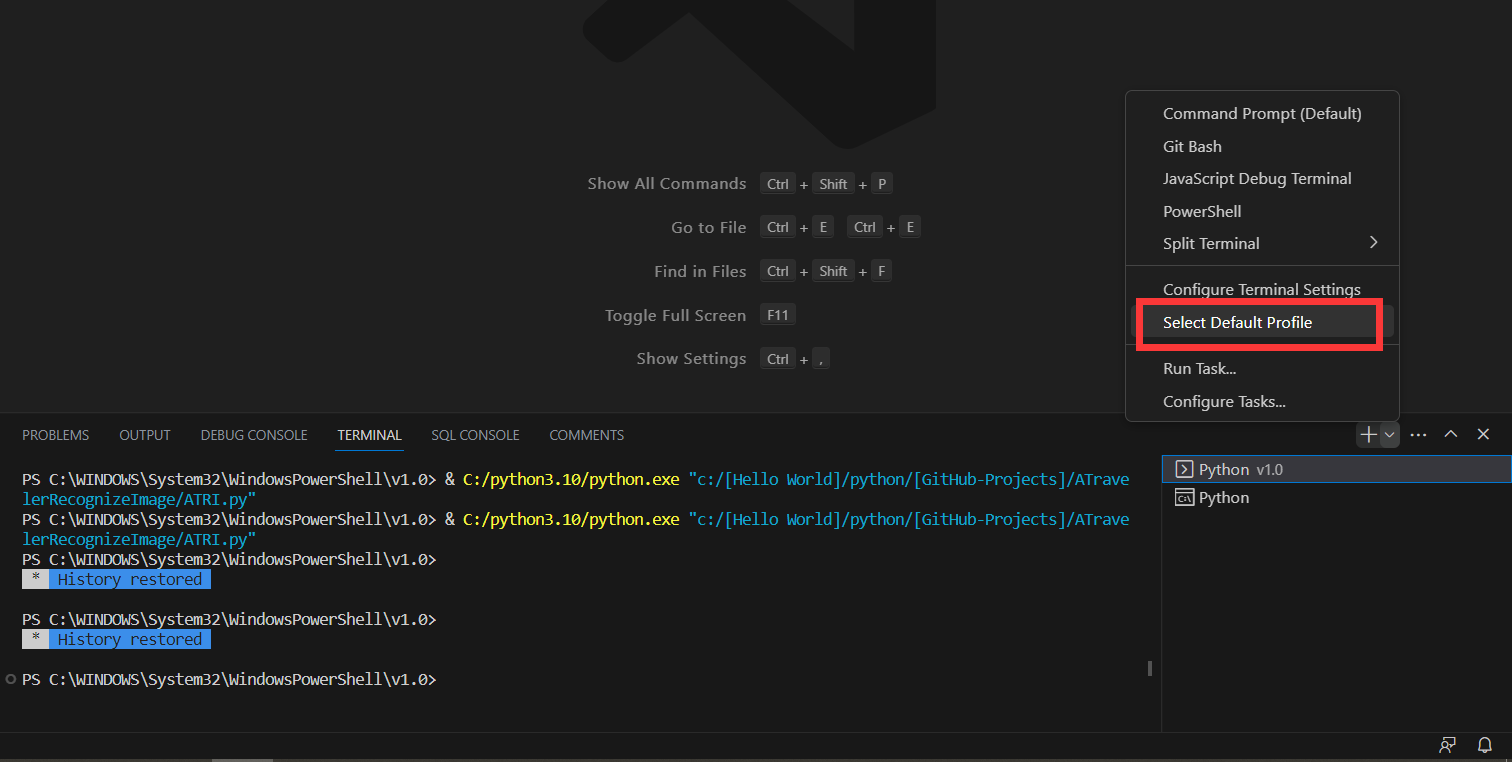Maximize the panel using the chevron-up icon
The height and width of the screenshot is (762, 1512).
1450,434
